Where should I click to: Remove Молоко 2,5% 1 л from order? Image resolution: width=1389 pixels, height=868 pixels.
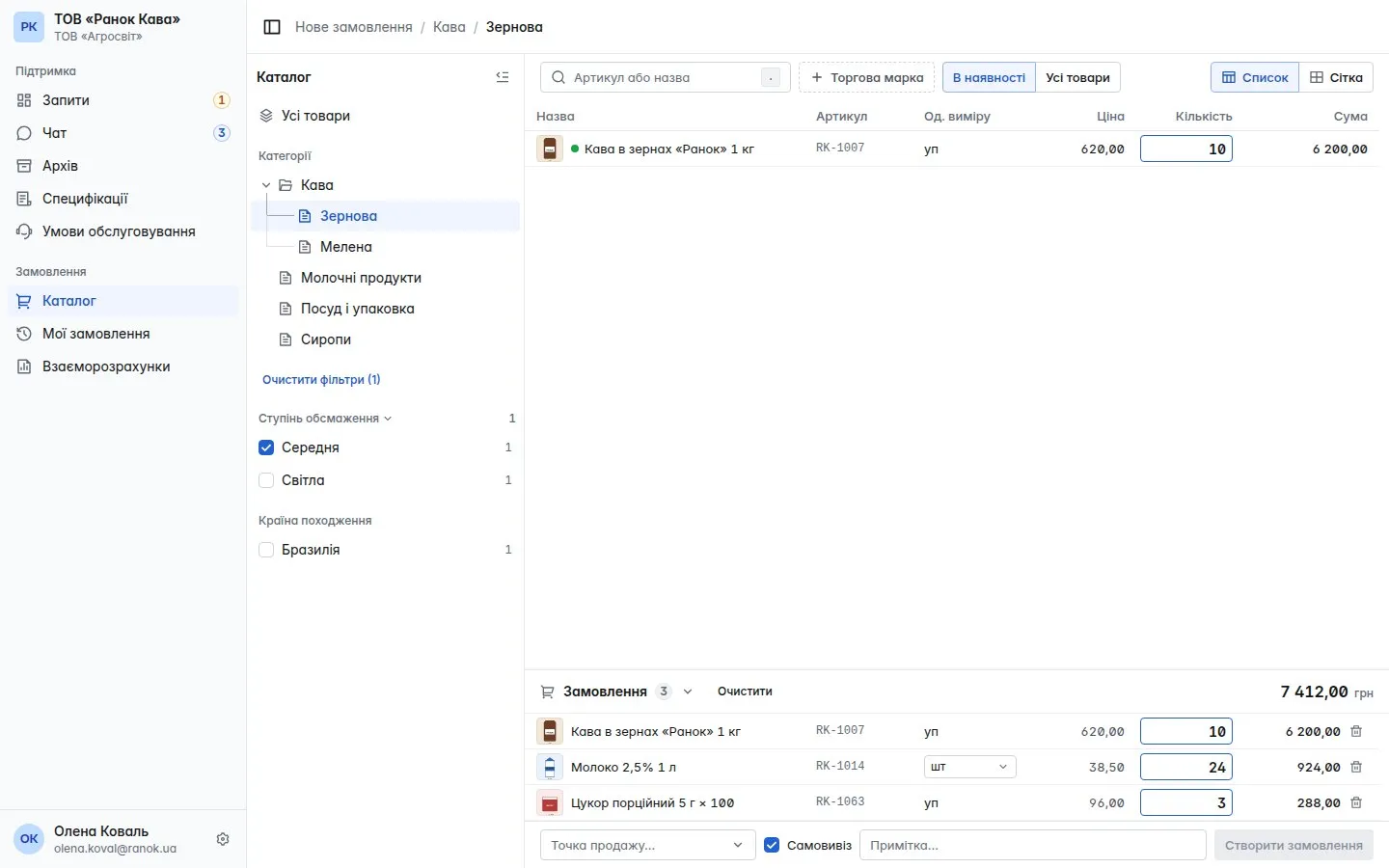(x=1356, y=767)
